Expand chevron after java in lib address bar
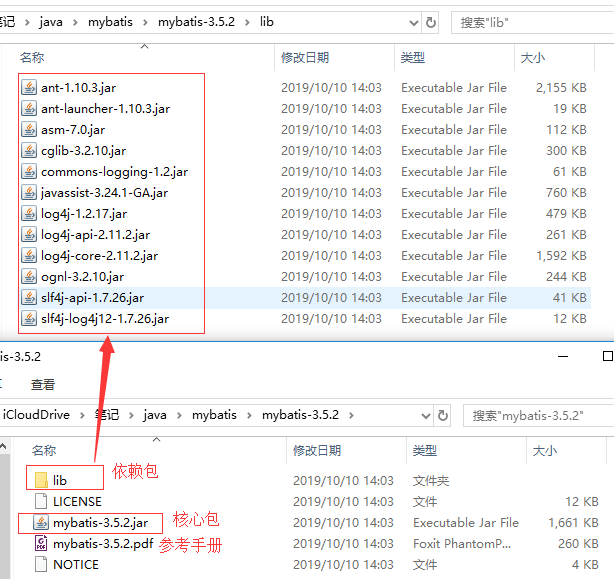This screenshot has width=614, height=579. tap(75, 22)
